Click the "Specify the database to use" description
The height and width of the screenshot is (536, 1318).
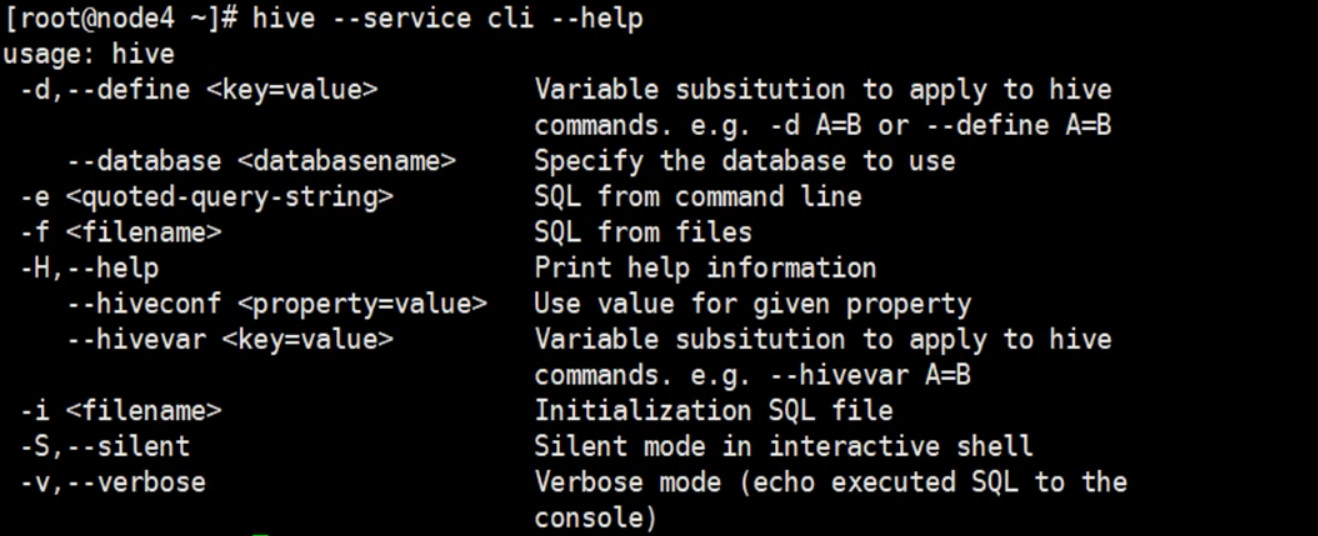(x=744, y=161)
